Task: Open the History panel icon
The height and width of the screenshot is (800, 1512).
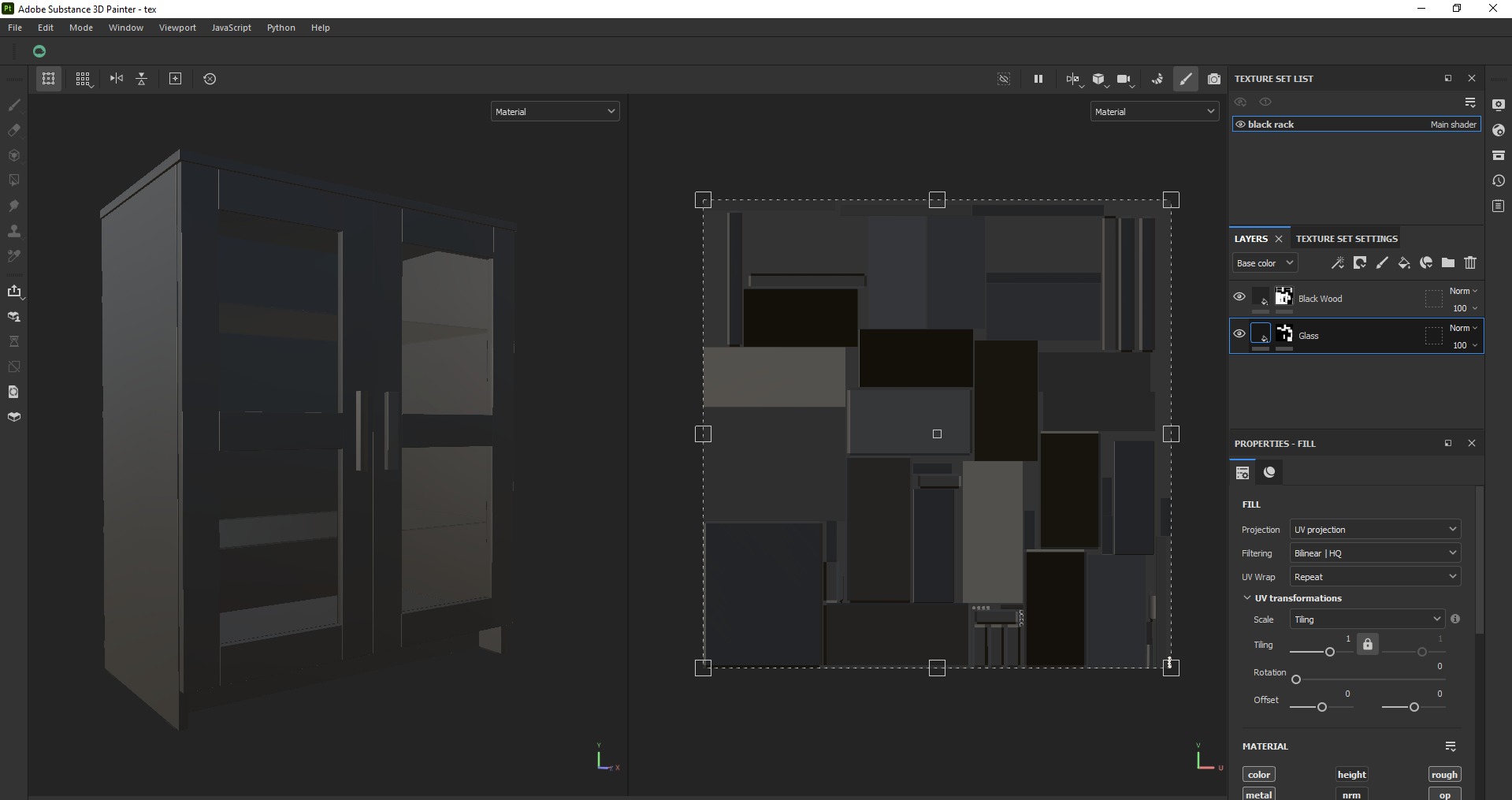Action: pos(1499,180)
